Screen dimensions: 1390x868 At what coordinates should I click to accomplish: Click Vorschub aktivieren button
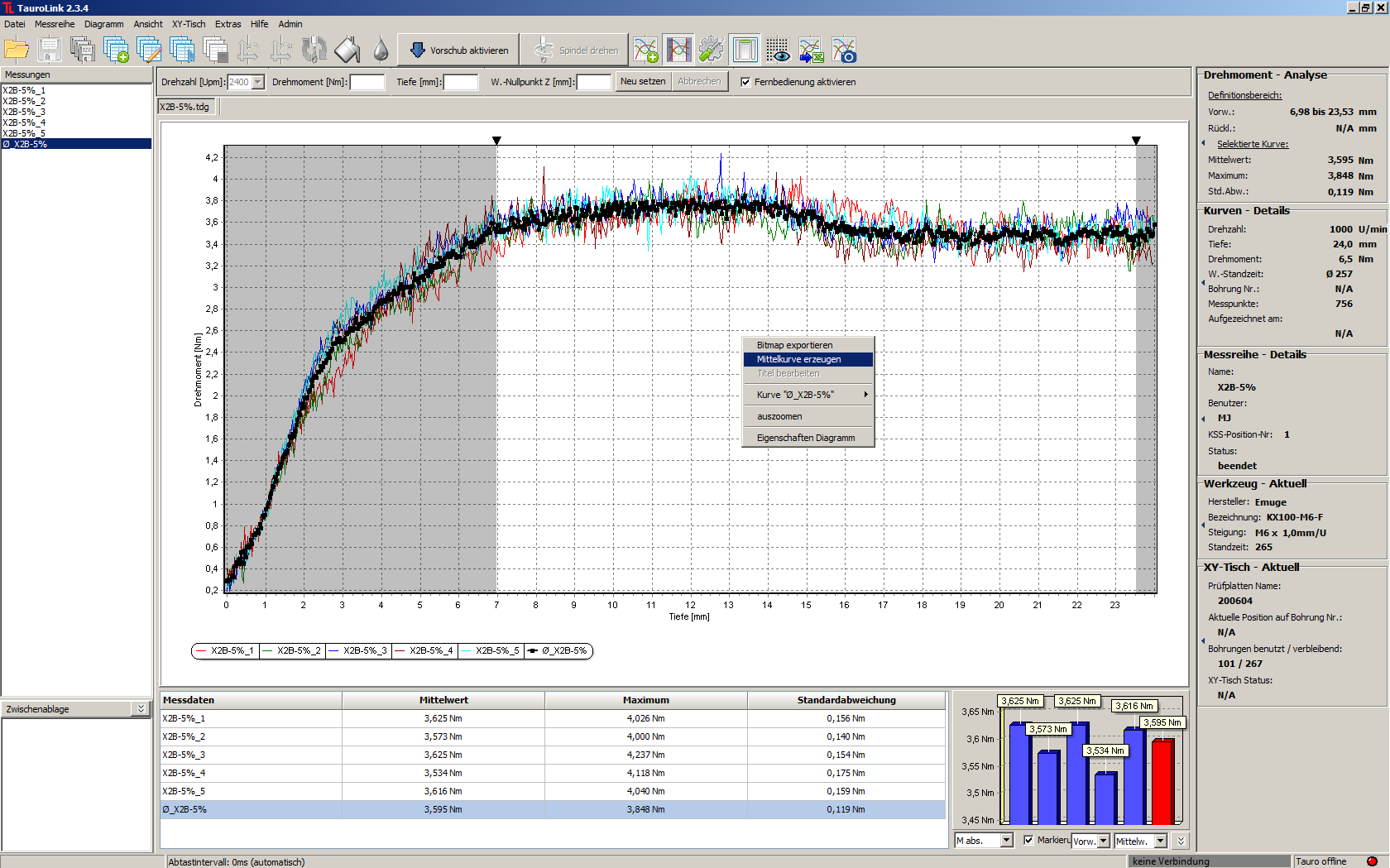click(458, 50)
